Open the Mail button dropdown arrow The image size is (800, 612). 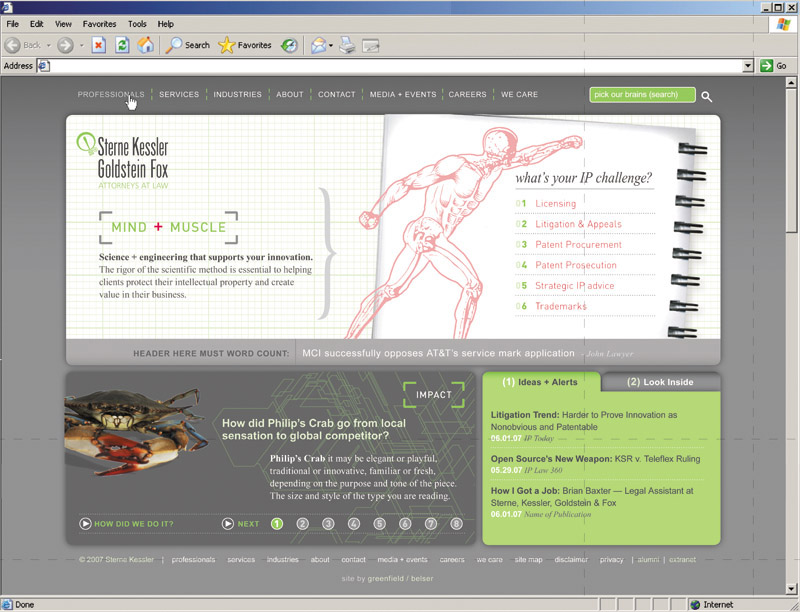coord(331,45)
